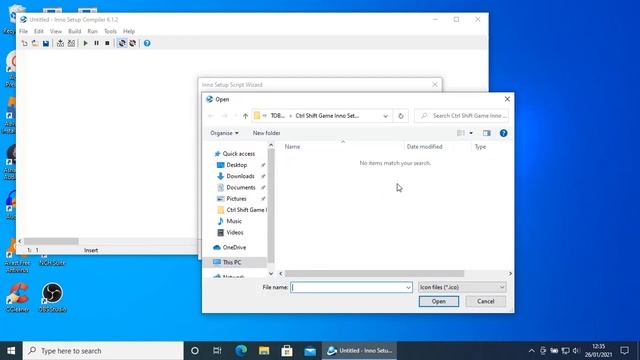Select Videos in navigation pane
This screenshot has height=360, width=640.
click(234, 232)
